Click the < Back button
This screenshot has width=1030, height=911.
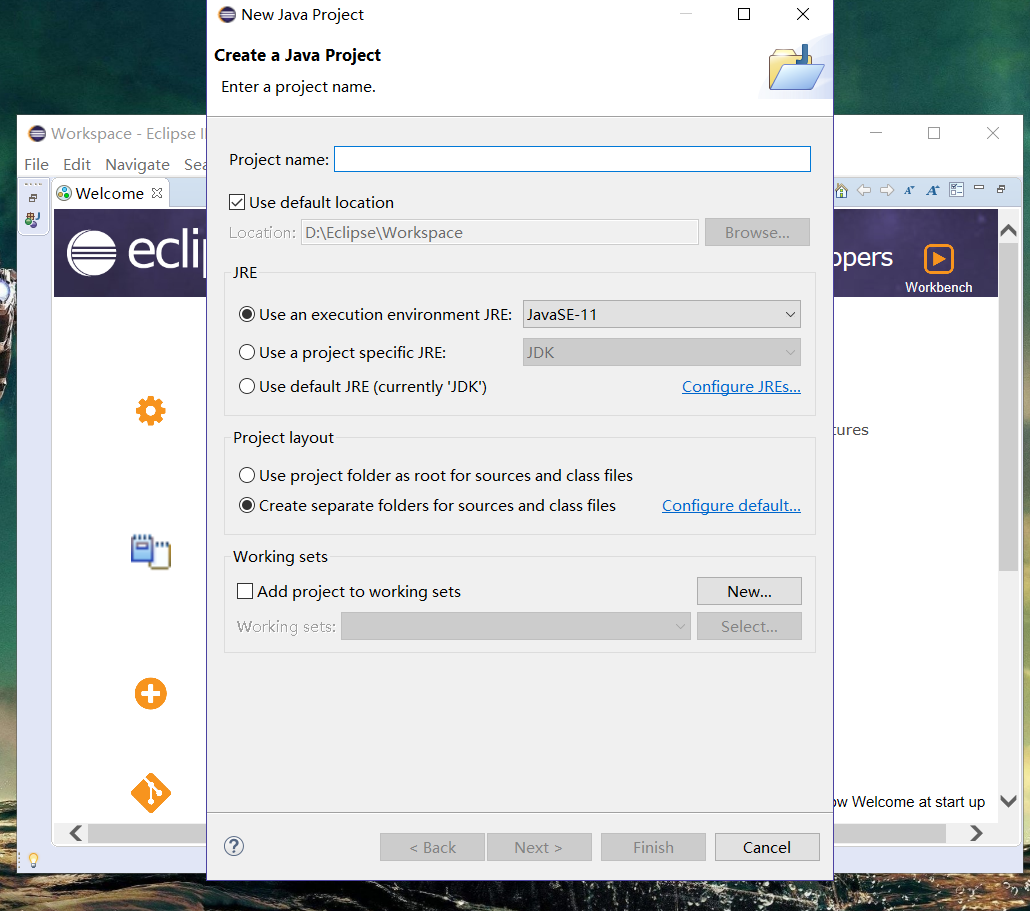[x=432, y=847]
